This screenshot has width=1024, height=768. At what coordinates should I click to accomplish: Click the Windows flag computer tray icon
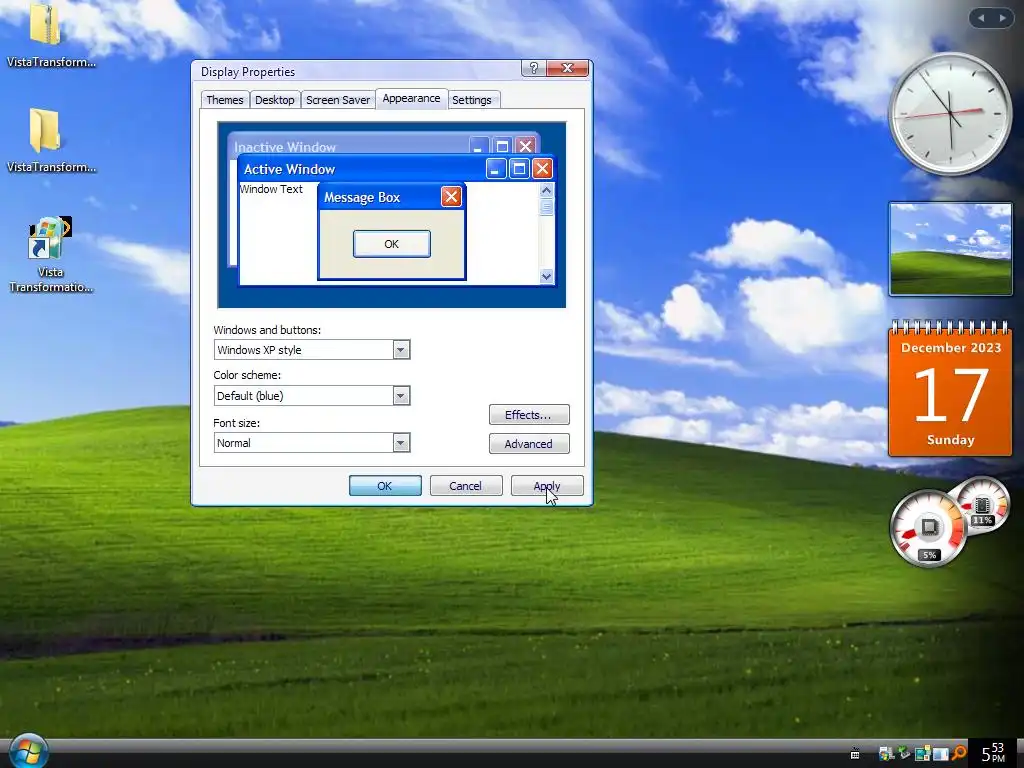[x=886, y=754]
